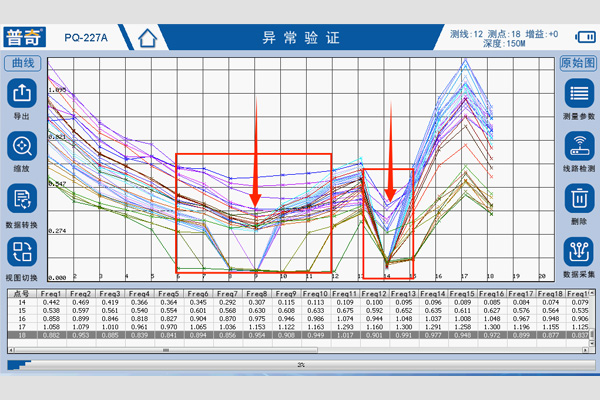This screenshot has width=600, height=400.
Task: Select the 原始图 raw image tab
Action: [x=578, y=63]
